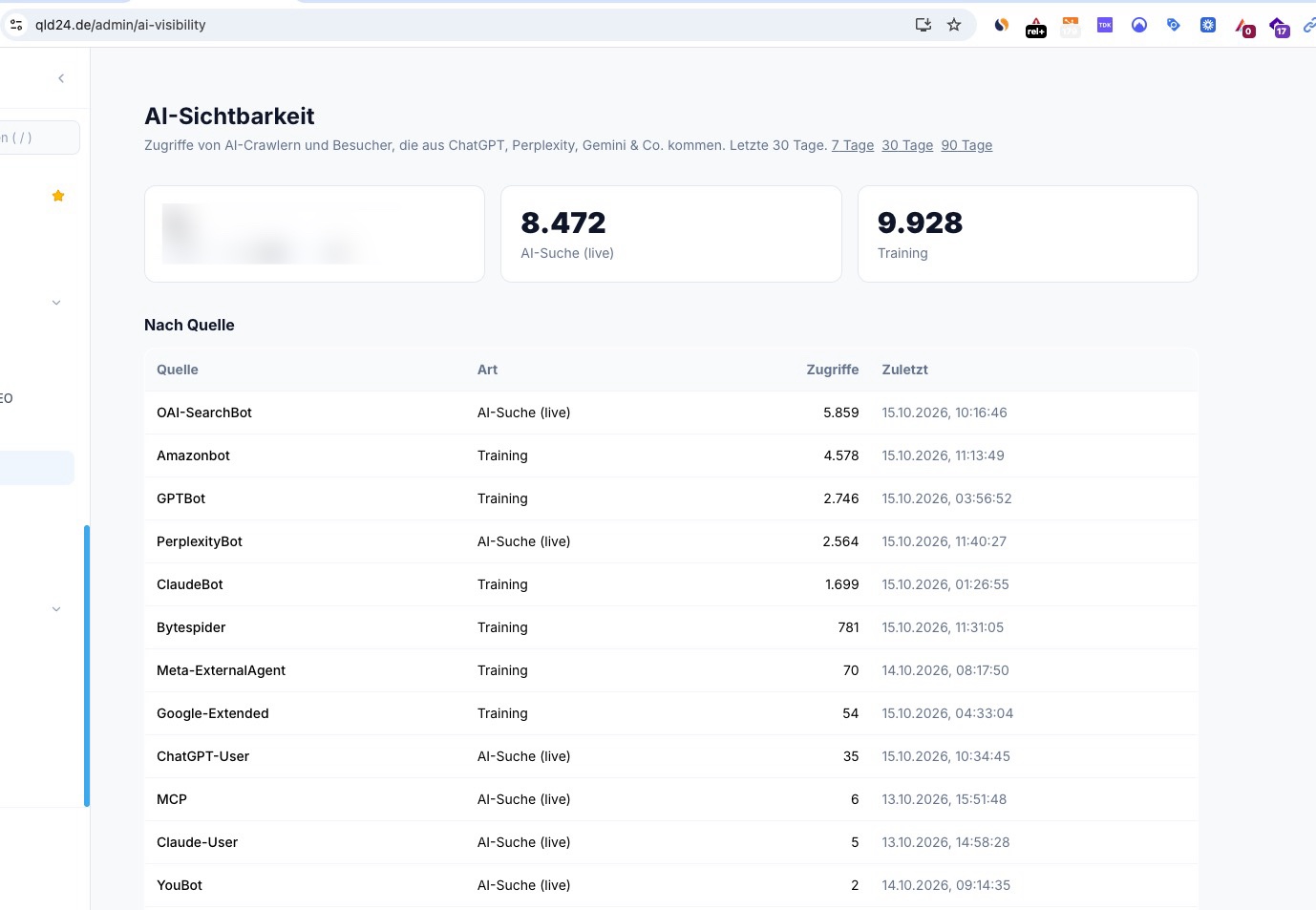Select the OAI-SearchBot row name
Image resolution: width=1316 pixels, height=910 pixels.
(204, 413)
